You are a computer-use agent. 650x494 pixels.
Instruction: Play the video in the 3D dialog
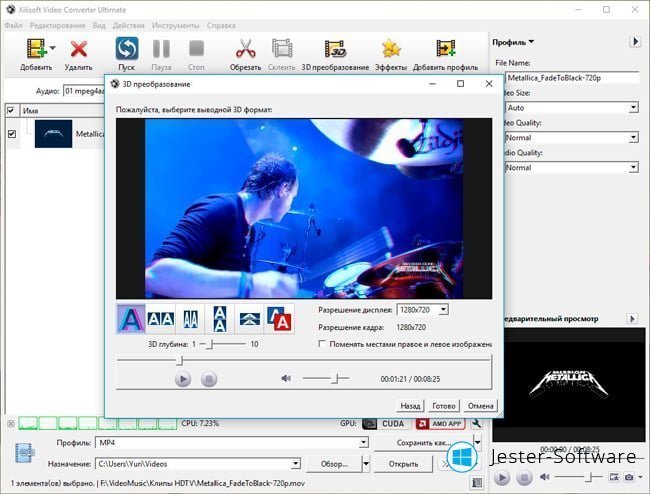(x=183, y=379)
